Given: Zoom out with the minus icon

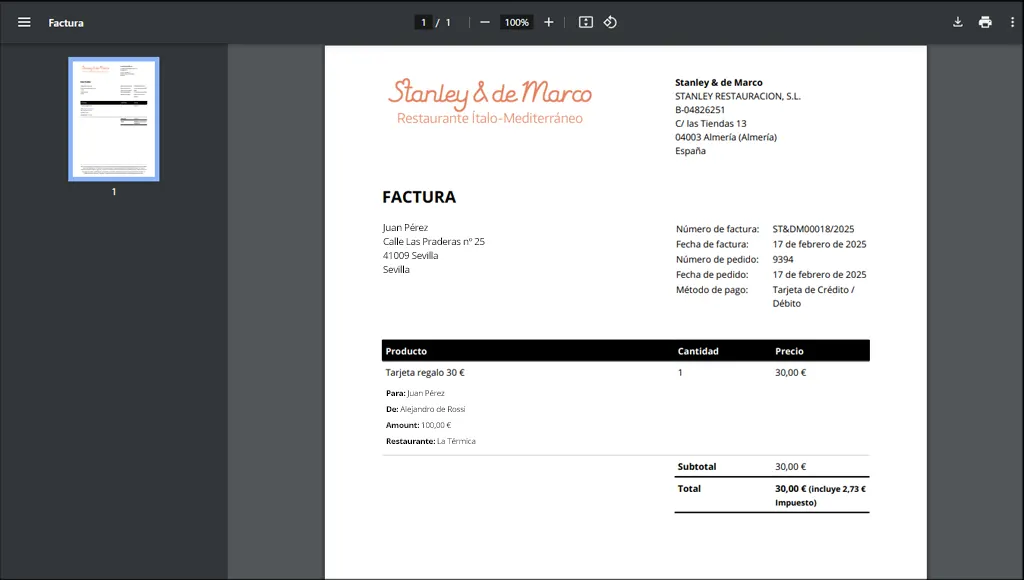Looking at the screenshot, I should (485, 22).
